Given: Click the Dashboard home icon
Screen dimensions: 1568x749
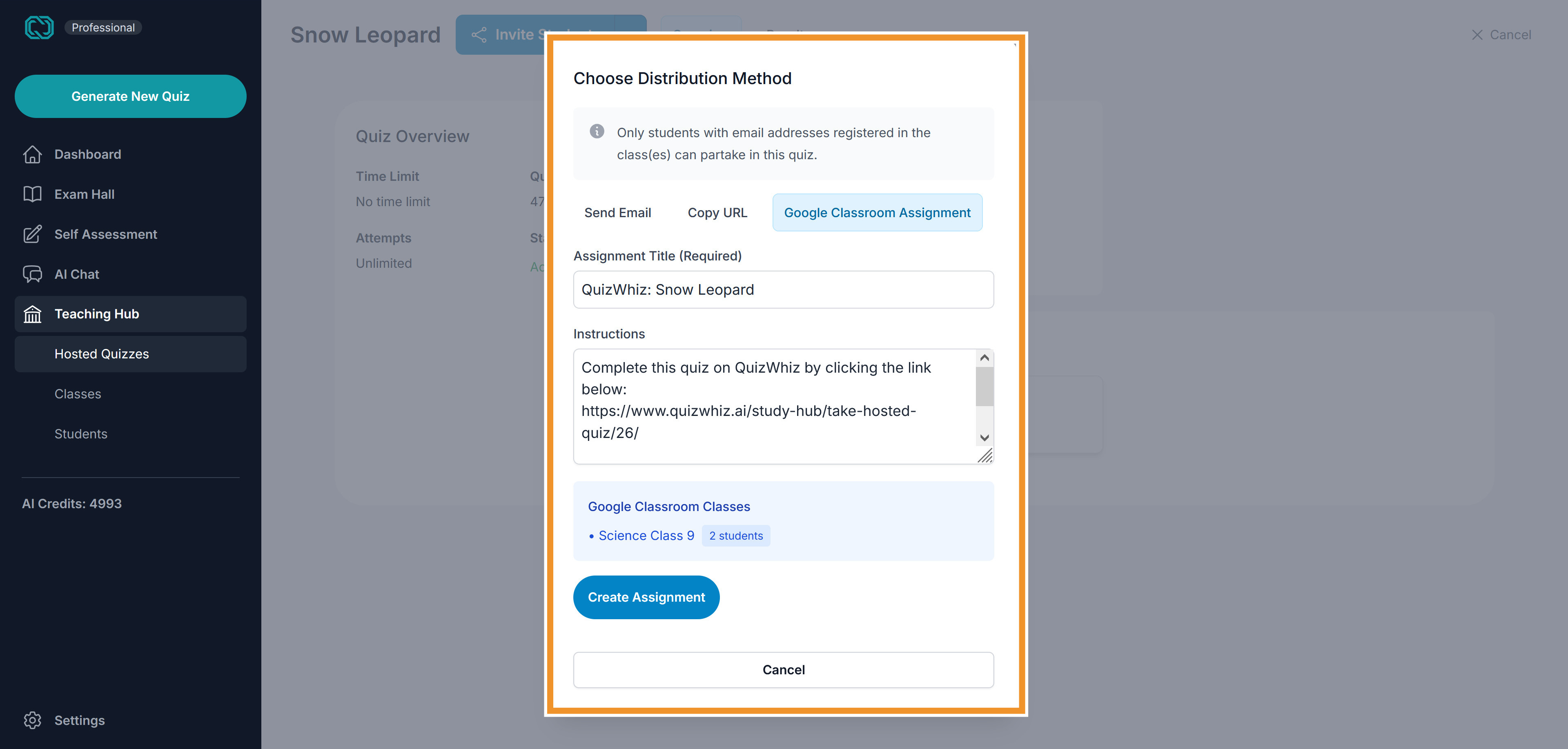Looking at the screenshot, I should click(32, 155).
